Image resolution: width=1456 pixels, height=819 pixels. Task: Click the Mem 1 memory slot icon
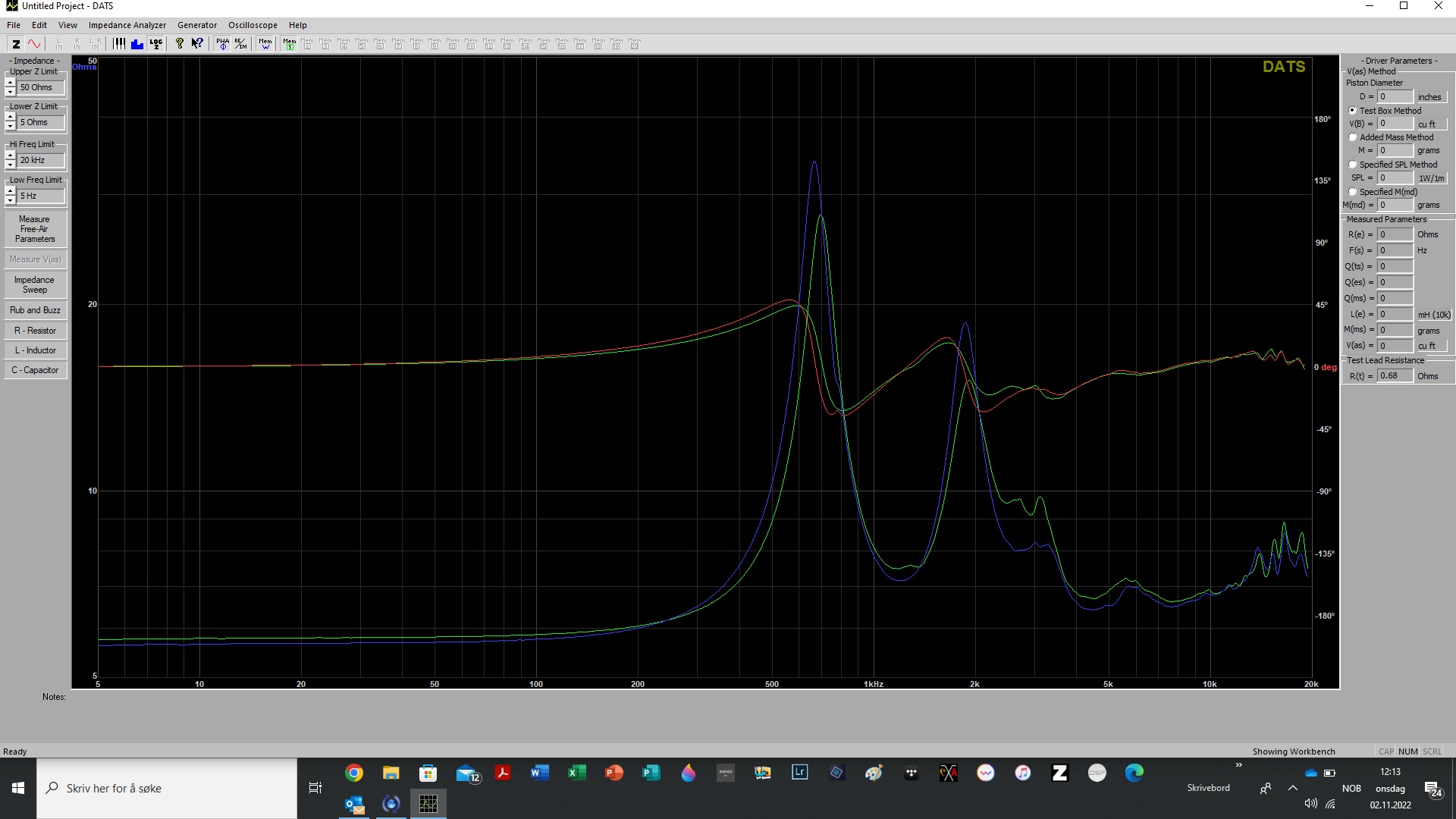[x=289, y=44]
